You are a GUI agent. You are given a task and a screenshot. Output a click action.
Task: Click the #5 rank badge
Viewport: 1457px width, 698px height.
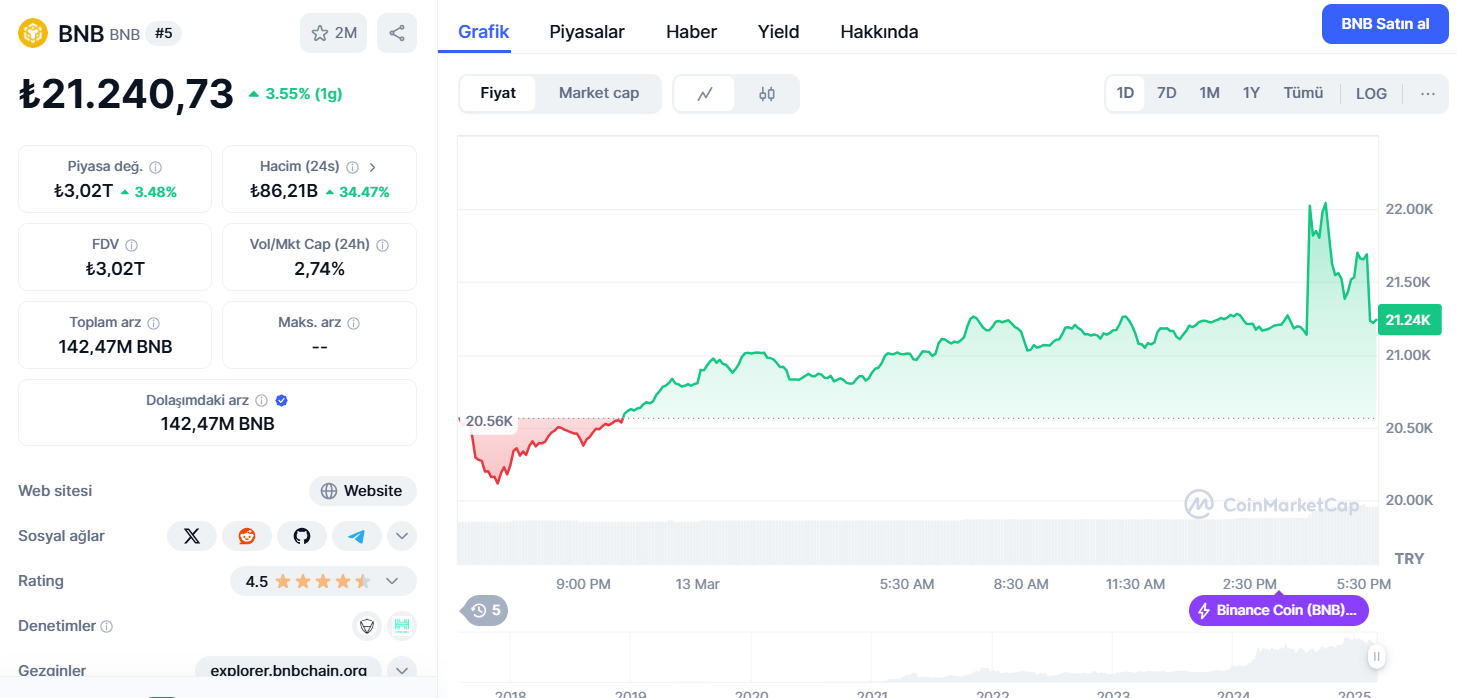point(164,33)
